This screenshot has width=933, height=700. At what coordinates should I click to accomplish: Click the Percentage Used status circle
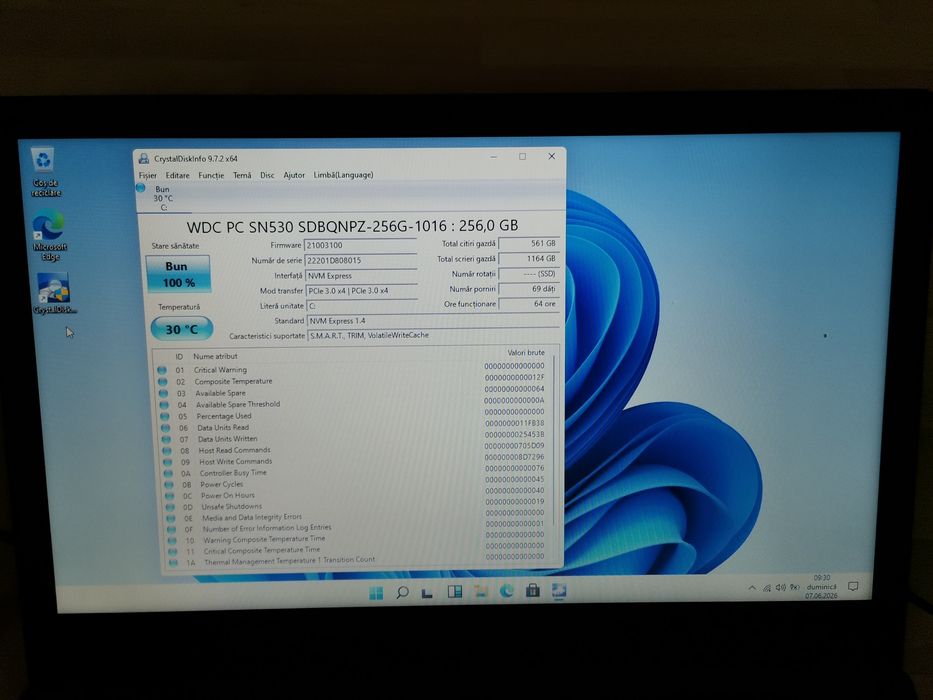pos(165,416)
